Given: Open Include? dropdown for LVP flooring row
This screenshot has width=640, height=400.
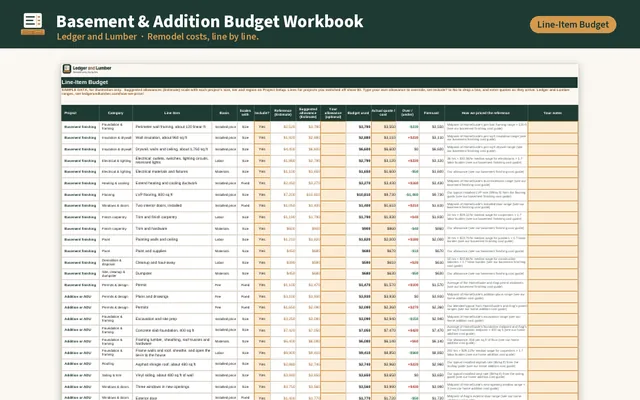Looking at the screenshot, I should point(262,195).
